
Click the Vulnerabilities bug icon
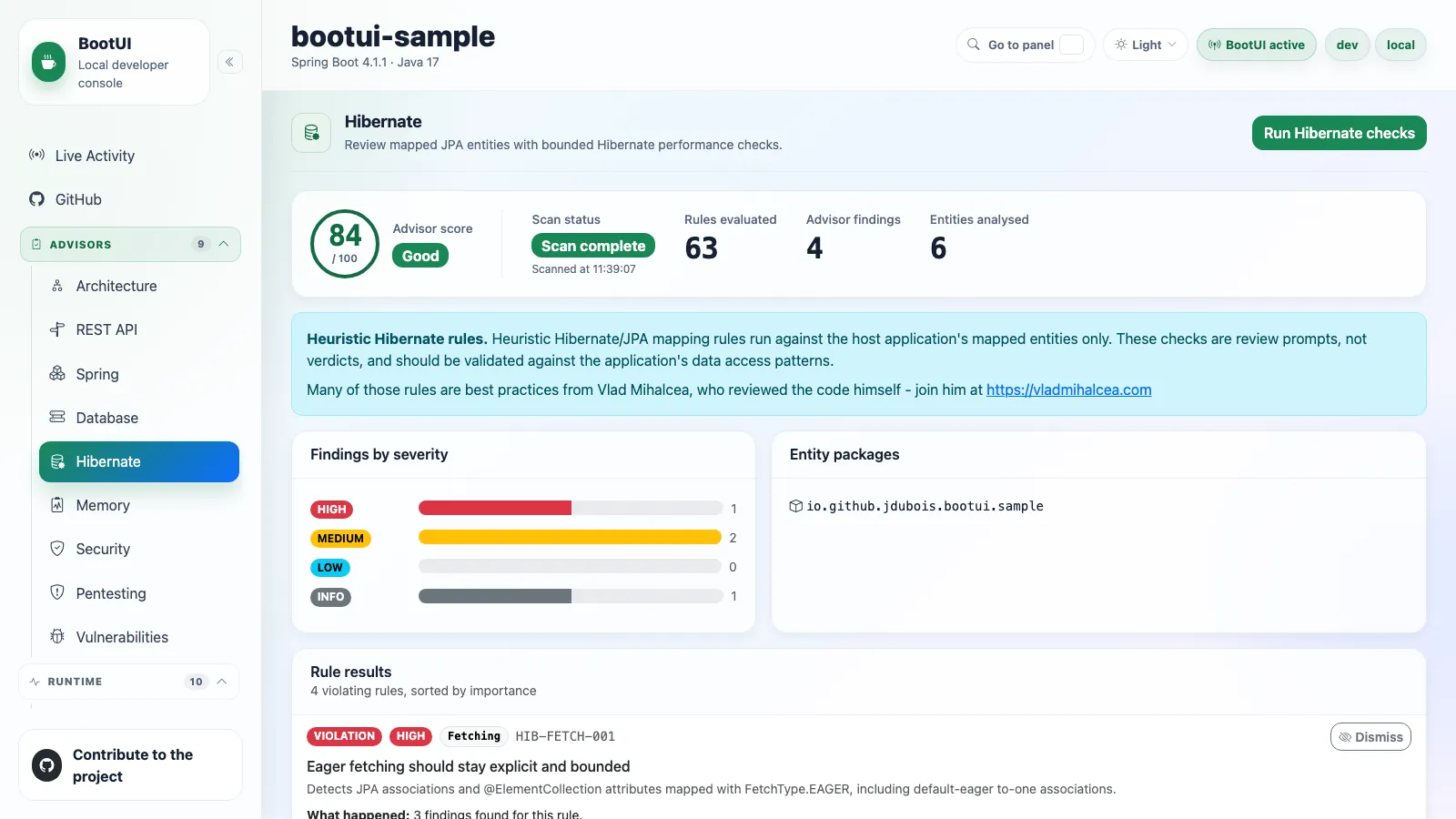[57, 636]
